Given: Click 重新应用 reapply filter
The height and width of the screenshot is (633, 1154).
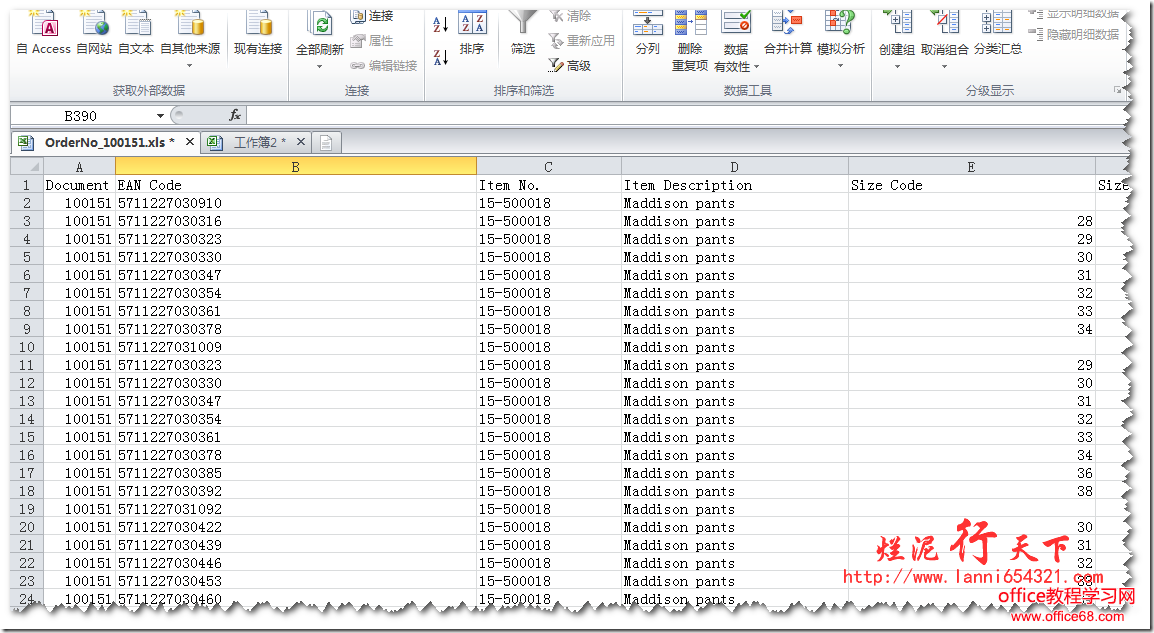Looking at the screenshot, I should 581,40.
